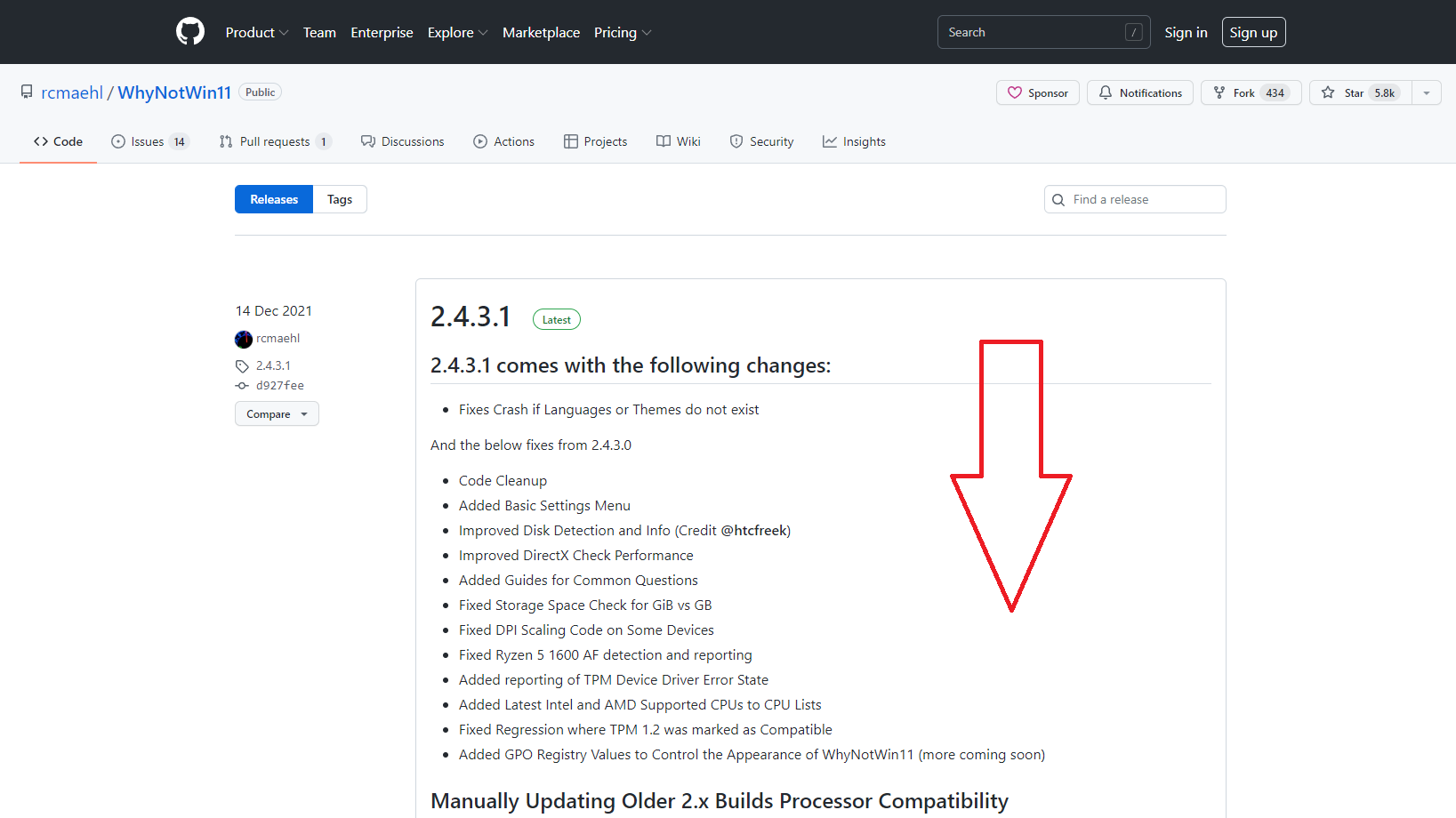Click the 2.4.3.1 tag link in sidebar
This screenshot has height=818, width=1456.
coord(273,365)
